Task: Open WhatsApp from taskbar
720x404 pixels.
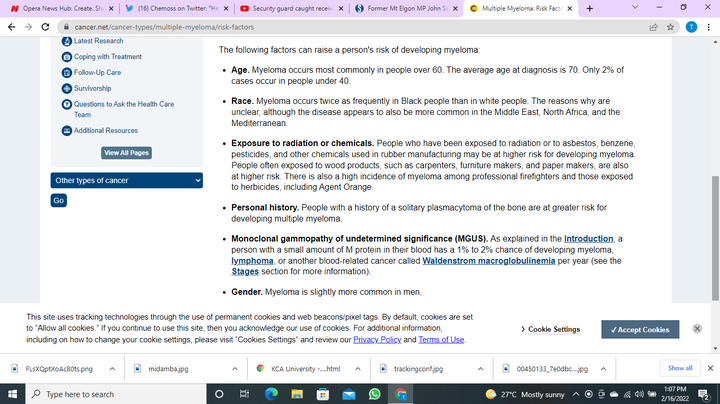Action: pyautogui.click(x=375, y=394)
